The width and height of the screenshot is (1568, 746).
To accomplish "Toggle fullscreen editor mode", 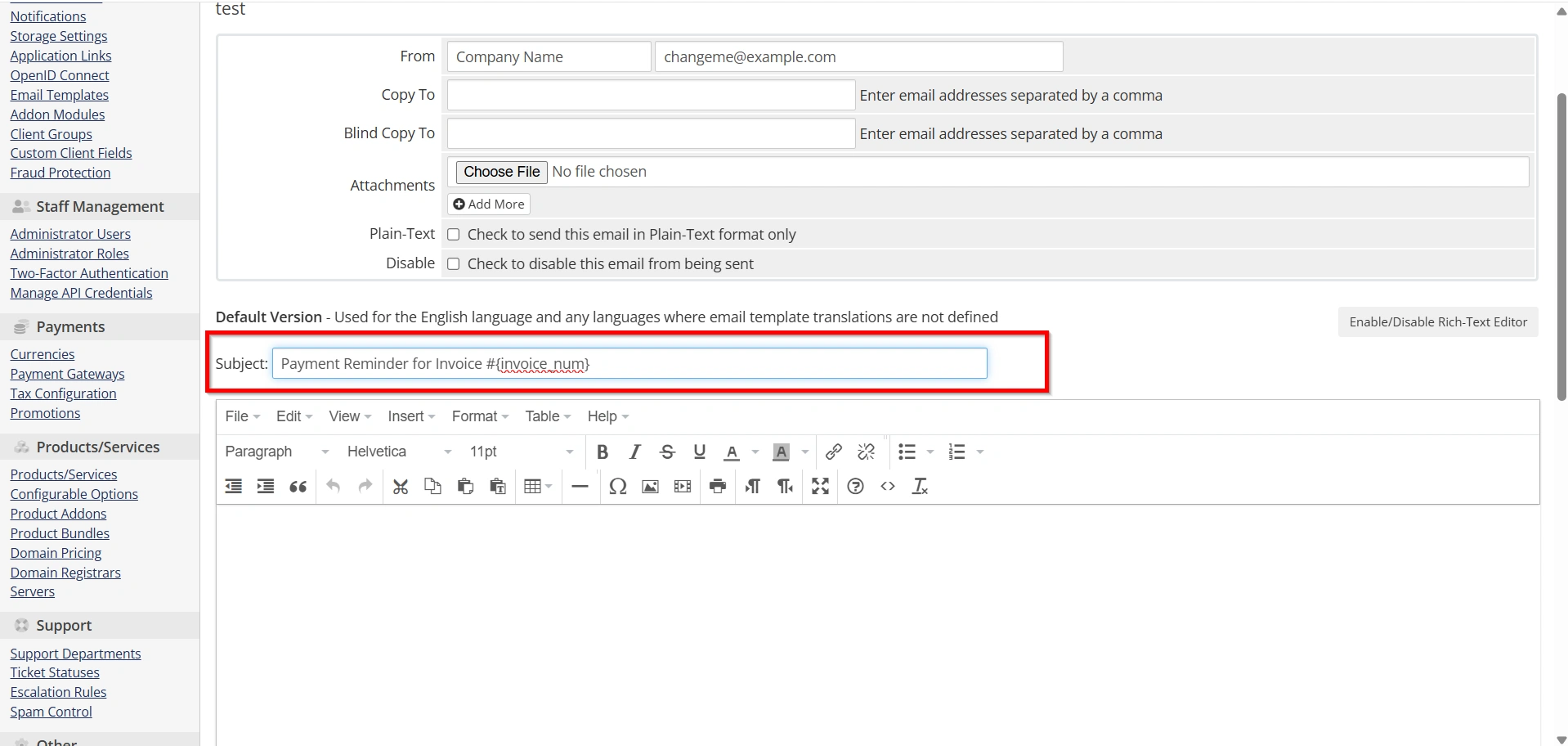I will pos(821,487).
